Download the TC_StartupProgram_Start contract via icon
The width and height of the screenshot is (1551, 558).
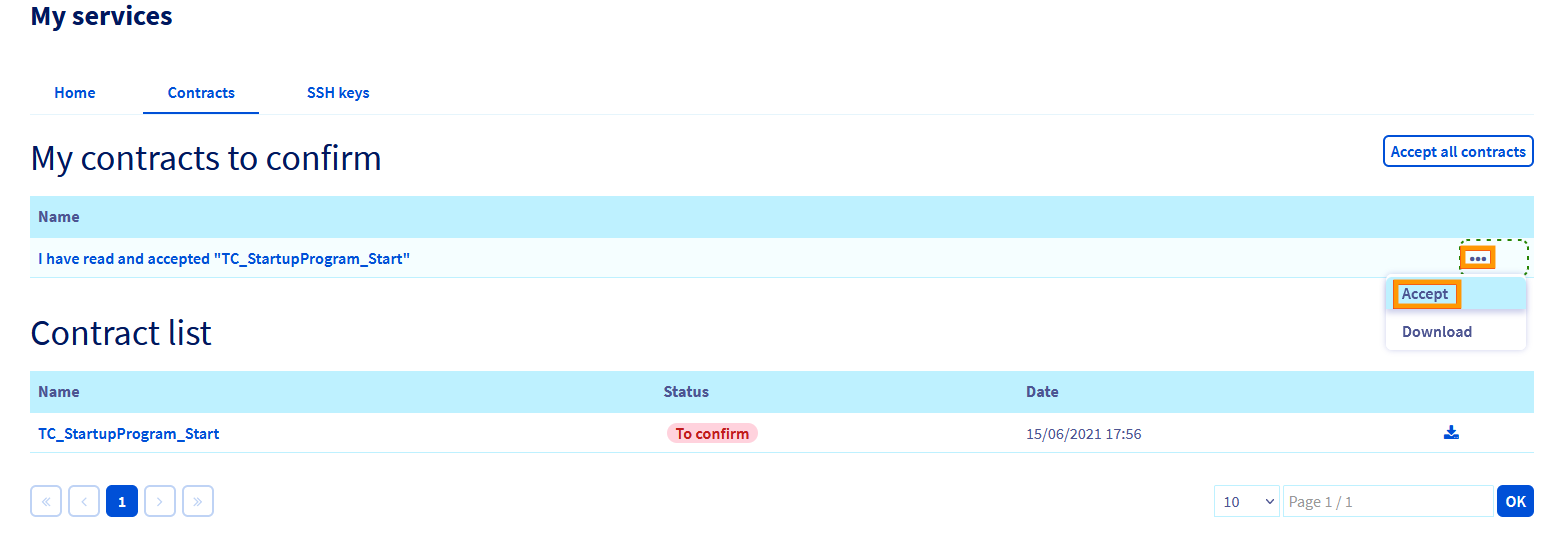click(x=1451, y=433)
